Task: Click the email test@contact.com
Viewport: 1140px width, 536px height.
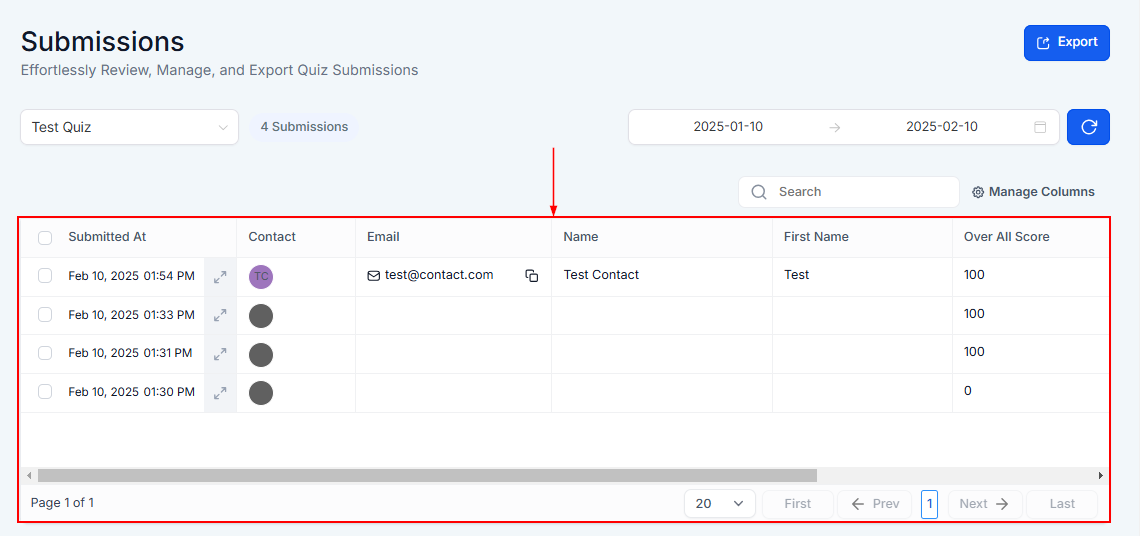Action: point(439,275)
